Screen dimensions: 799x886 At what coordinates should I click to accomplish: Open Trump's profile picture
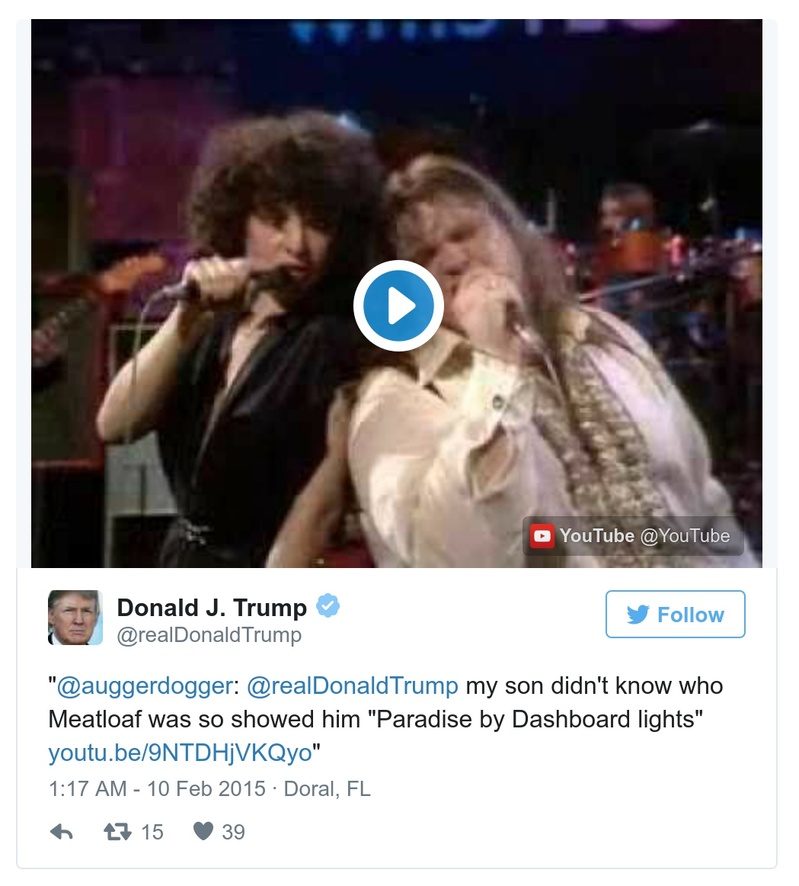pyautogui.click(x=73, y=614)
